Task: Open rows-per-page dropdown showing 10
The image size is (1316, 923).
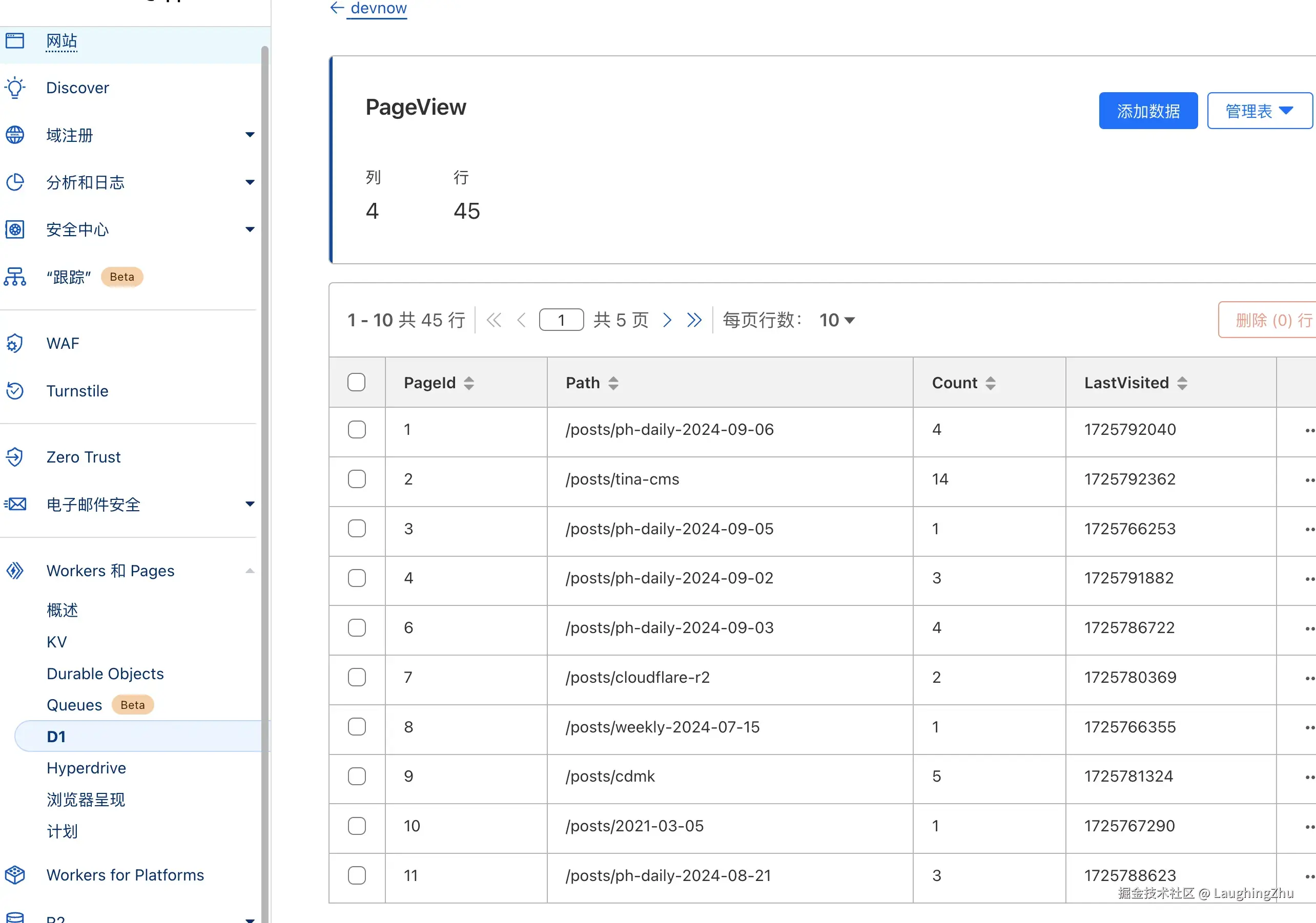Action: 837,320
